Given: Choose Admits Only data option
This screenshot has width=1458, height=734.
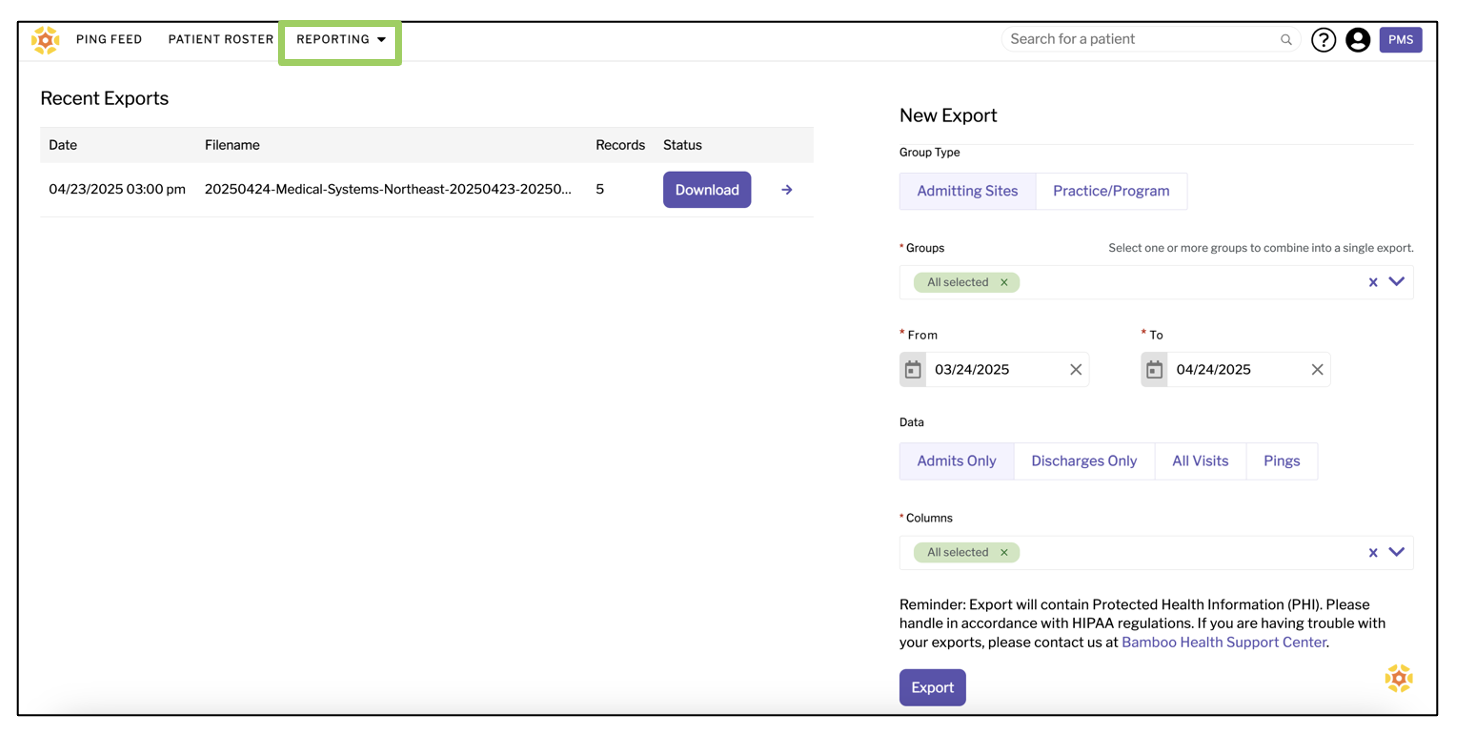Looking at the screenshot, I should click(957, 461).
